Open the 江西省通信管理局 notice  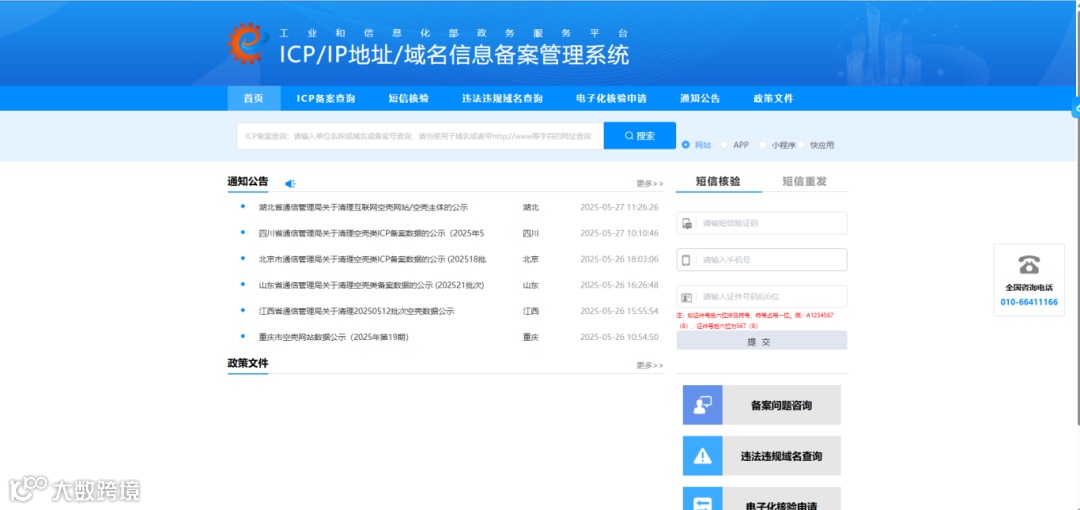coord(356,312)
